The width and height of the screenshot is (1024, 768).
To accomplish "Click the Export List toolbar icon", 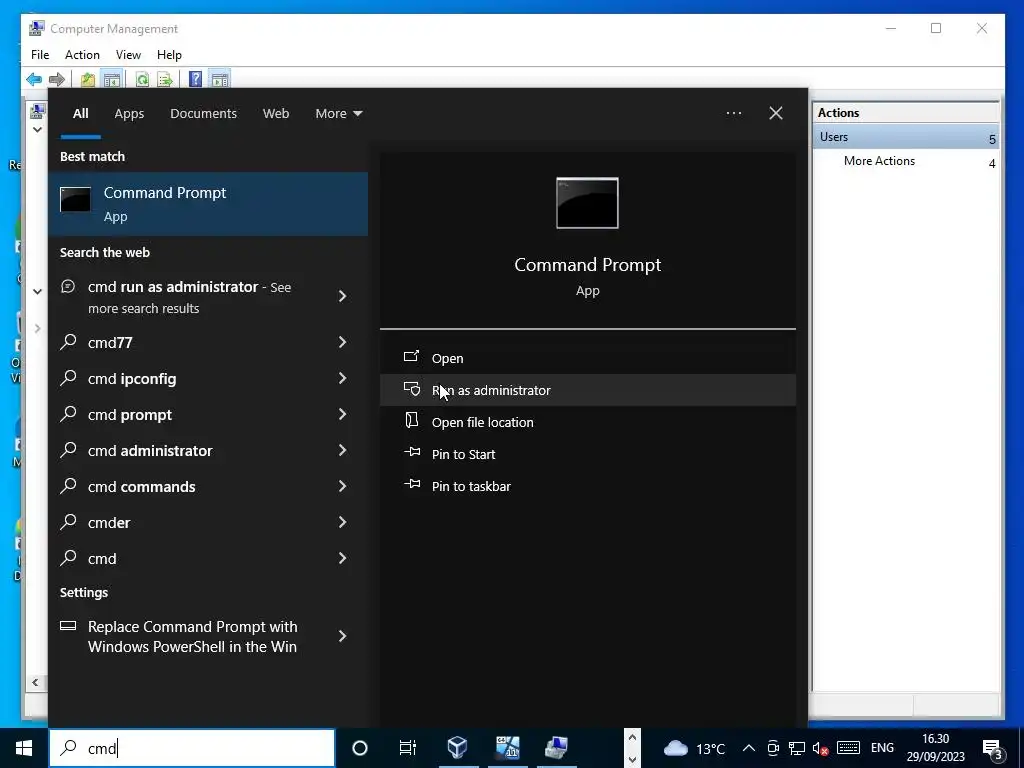I will pyautogui.click(x=165, y=80).
